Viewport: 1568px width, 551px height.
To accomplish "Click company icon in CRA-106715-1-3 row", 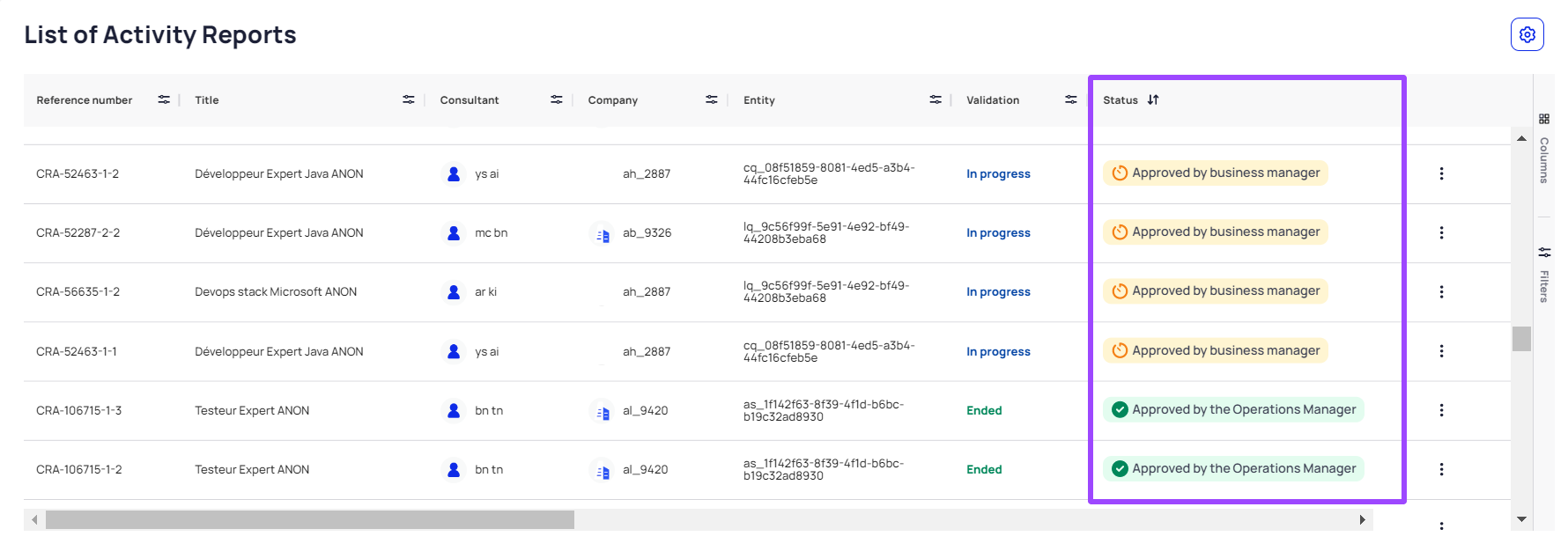I will pos(603,412).
